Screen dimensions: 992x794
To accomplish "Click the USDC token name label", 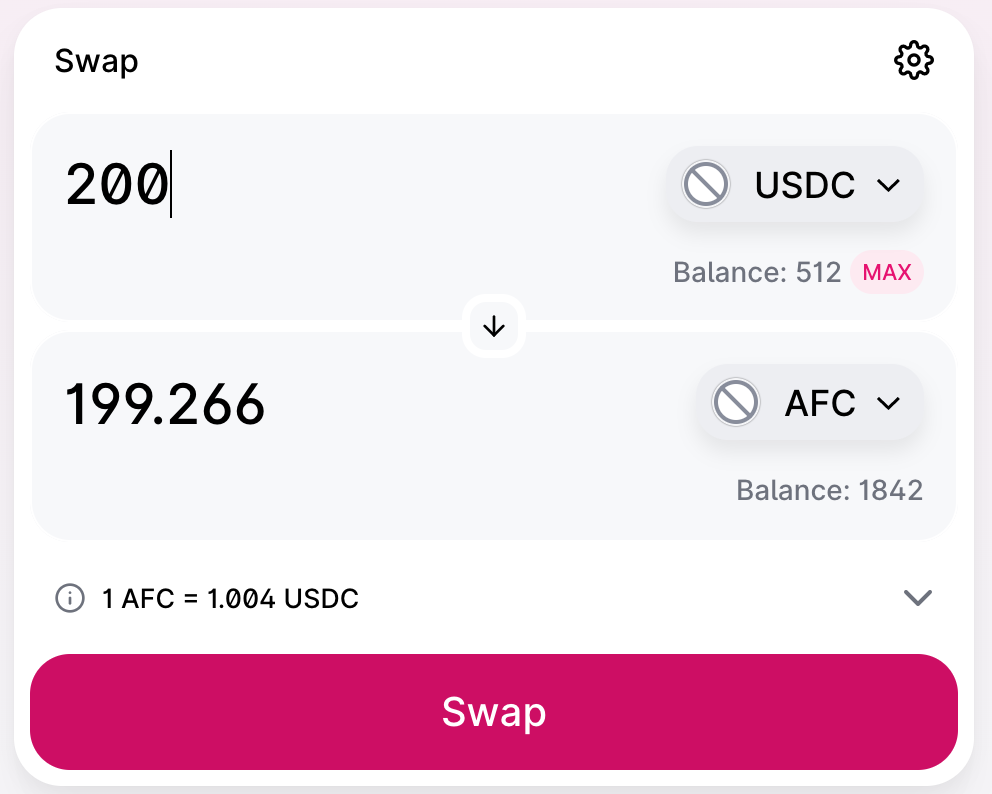I will (x=805, y=185).
